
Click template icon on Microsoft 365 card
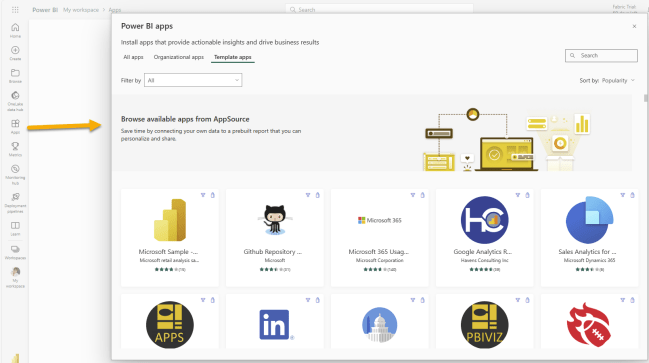pyautogui.click(x=413, y=195)
